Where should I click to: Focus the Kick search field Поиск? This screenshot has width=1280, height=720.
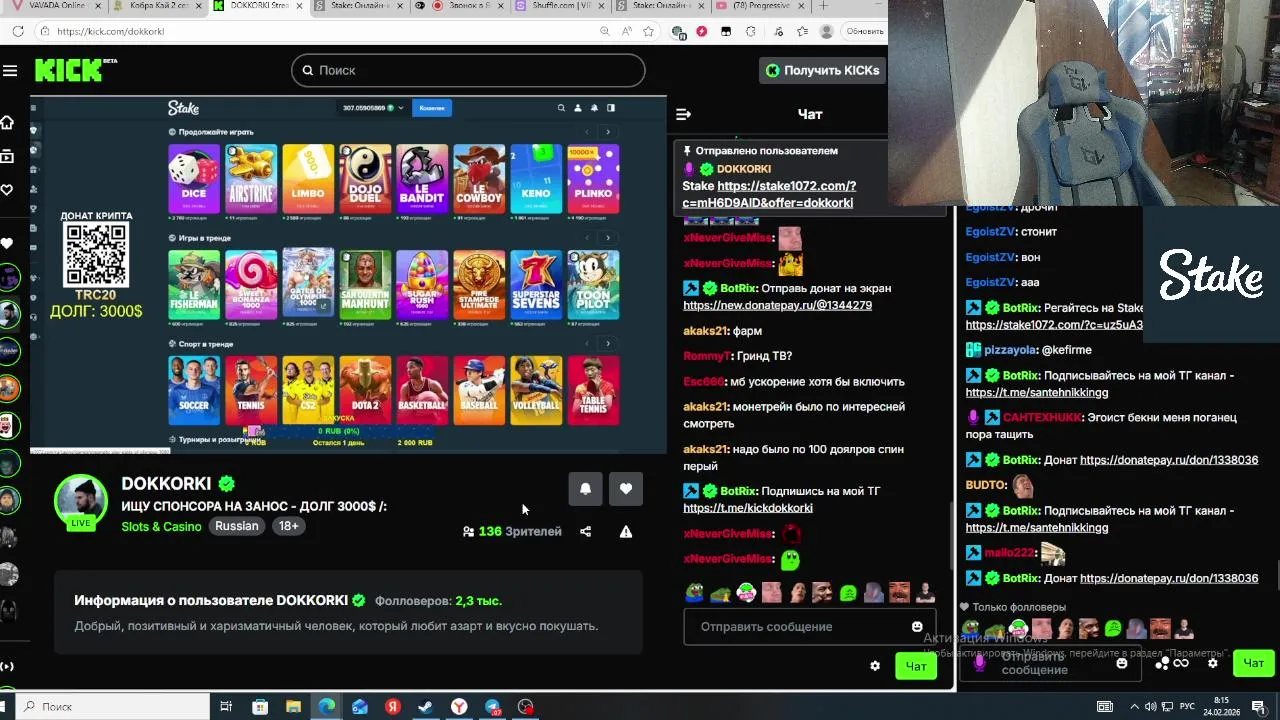point(468,70)
